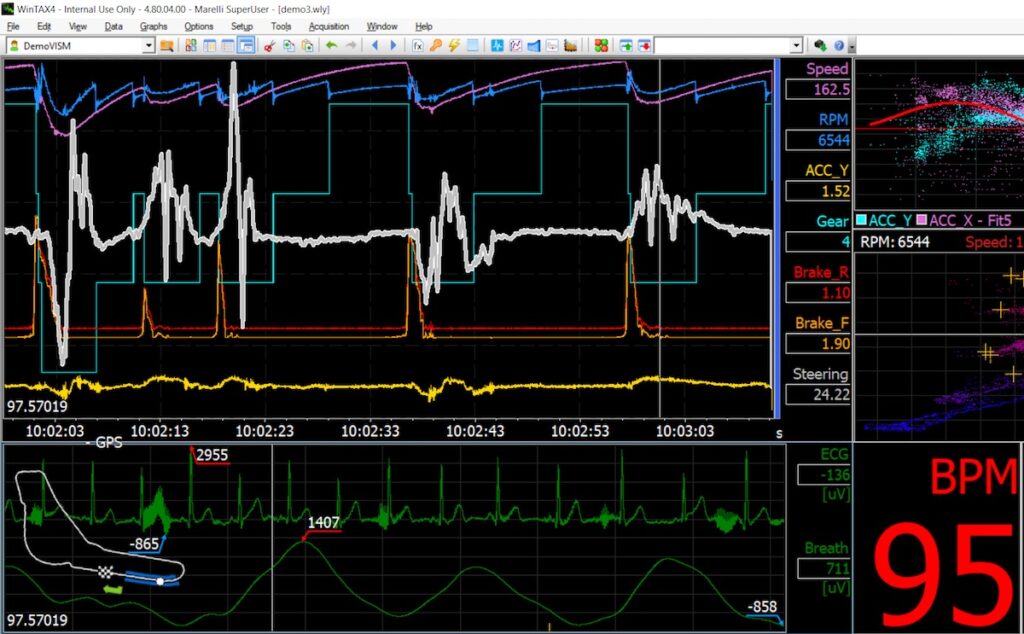
Task: Click the ECG channel label
Action: tap(835, 454)
